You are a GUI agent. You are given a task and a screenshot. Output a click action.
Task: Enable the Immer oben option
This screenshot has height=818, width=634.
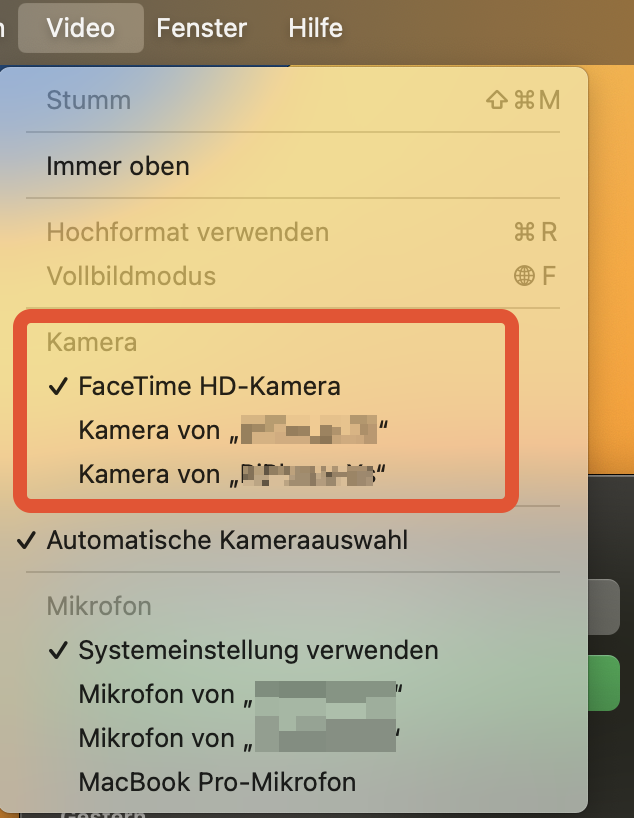(118, 166)
